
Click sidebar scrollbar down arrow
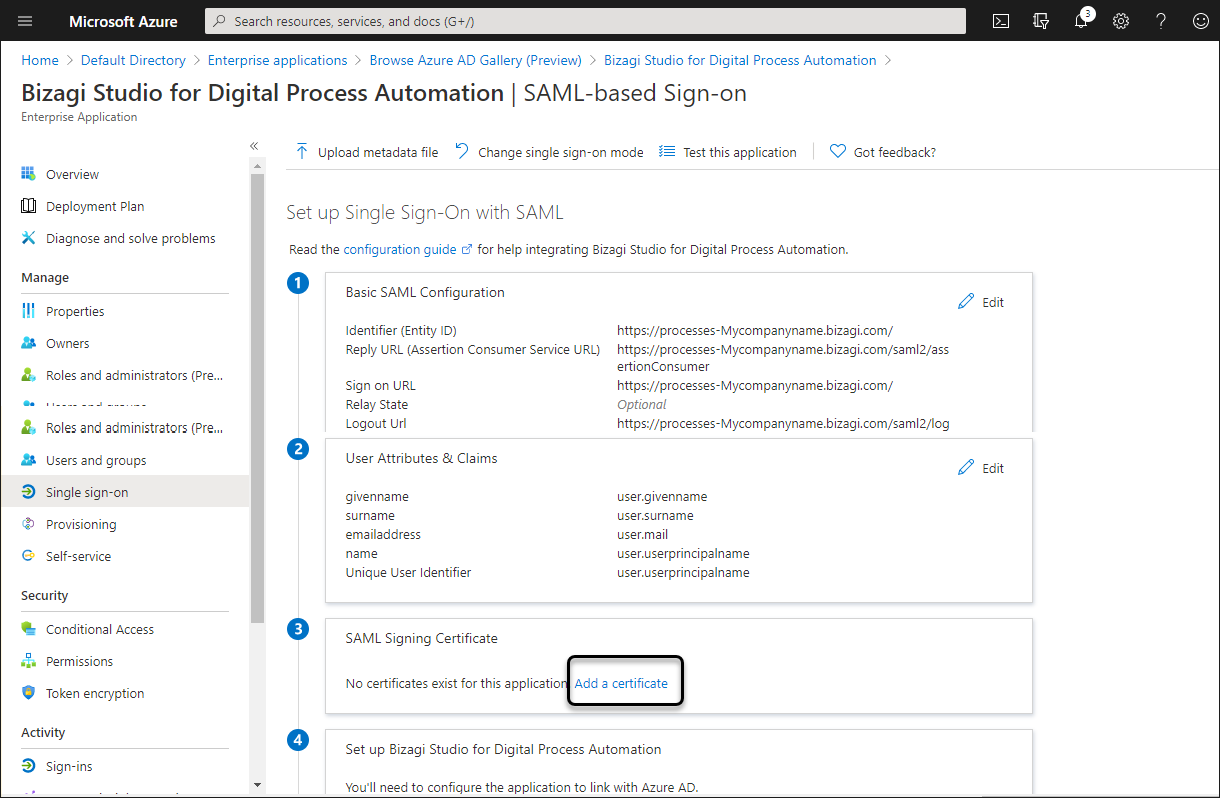coord(257,785)
